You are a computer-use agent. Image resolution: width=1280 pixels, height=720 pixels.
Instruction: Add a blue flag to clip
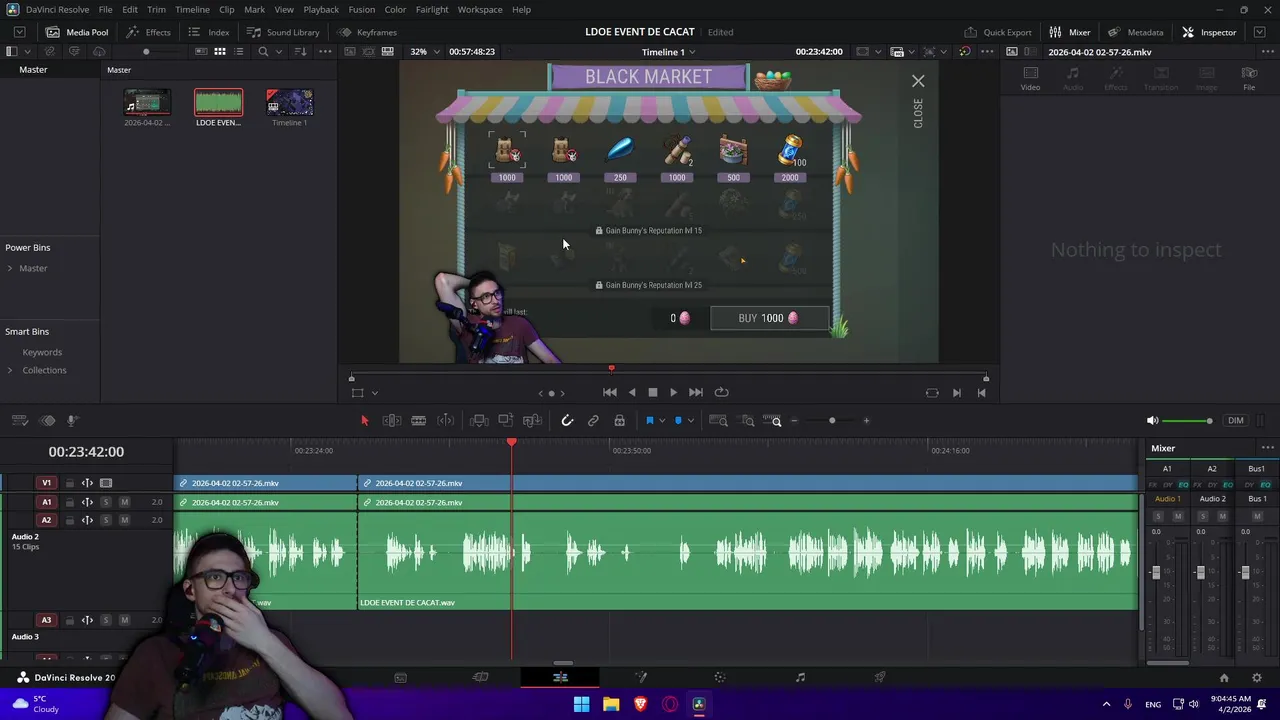point(649,421)
